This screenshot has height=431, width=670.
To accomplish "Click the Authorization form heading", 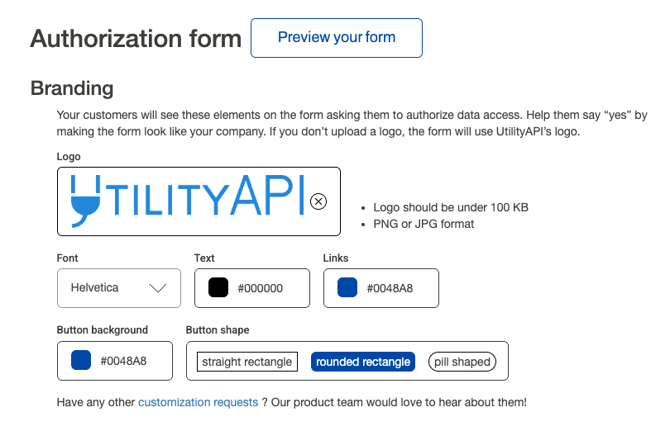I will point(136,39).
